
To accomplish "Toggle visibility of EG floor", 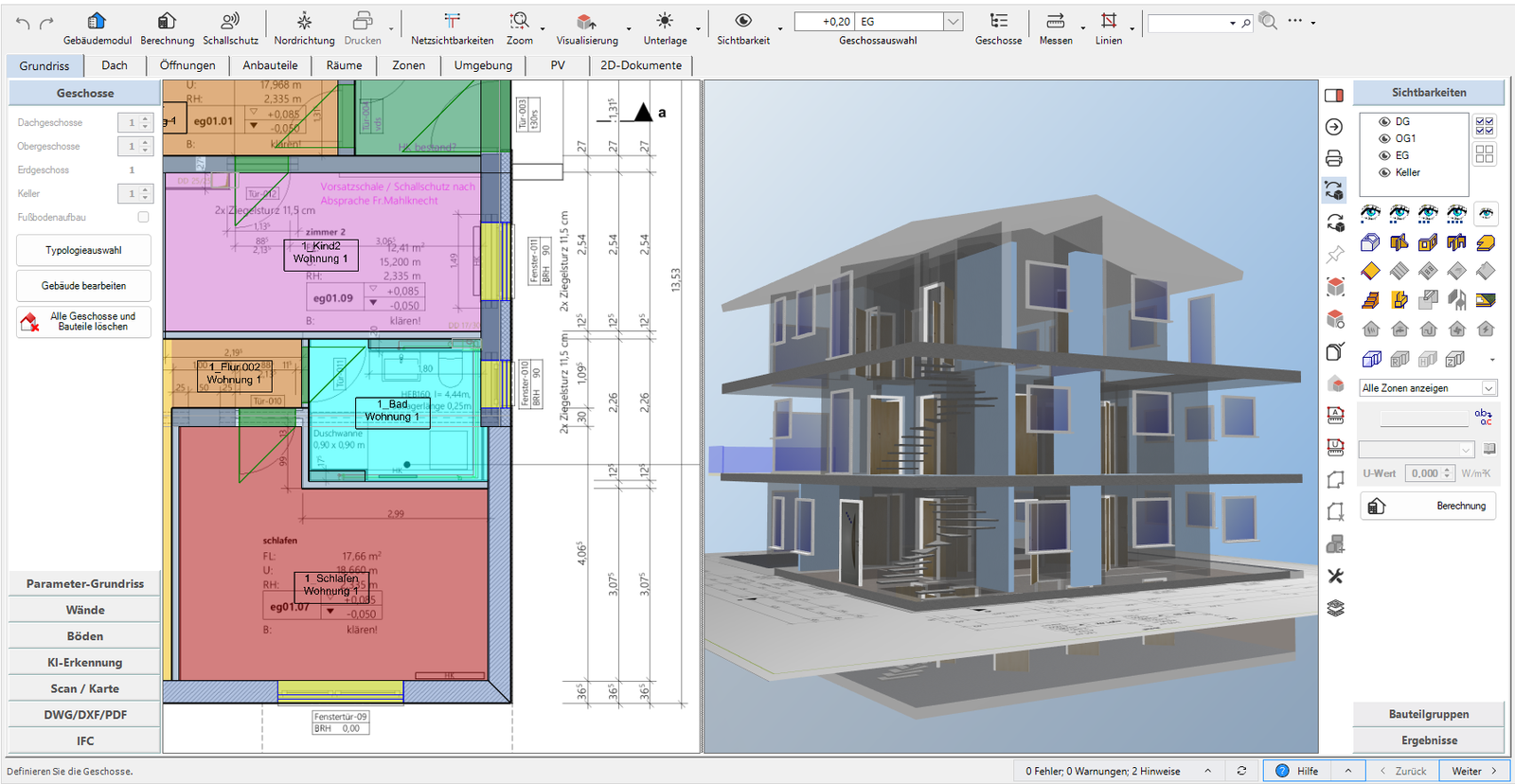I will click(x=1384, y=156).
